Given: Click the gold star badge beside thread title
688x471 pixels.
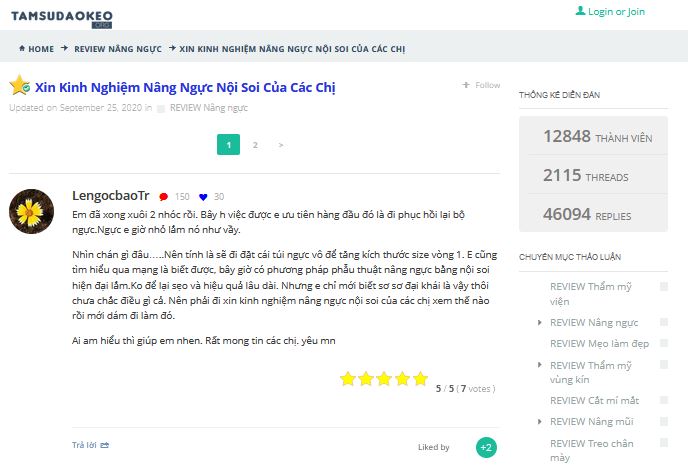Looking at the screenshot, I should click(x=19, y=85).
